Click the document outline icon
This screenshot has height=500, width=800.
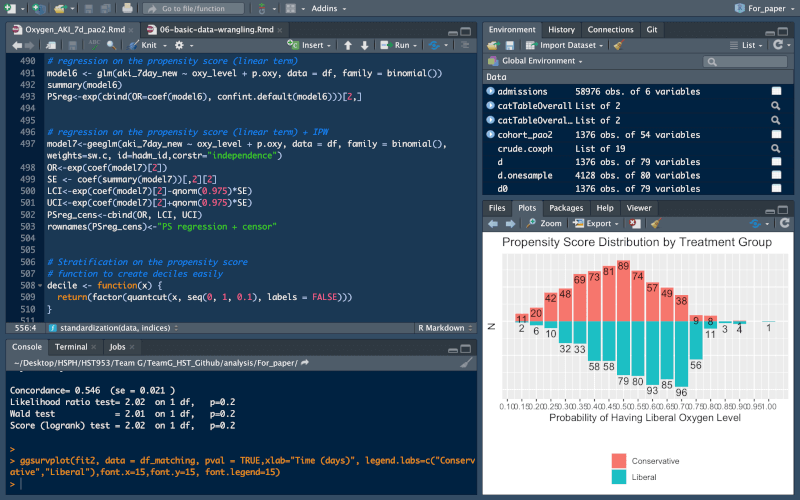pyautogui.click(x=465, y=45)
